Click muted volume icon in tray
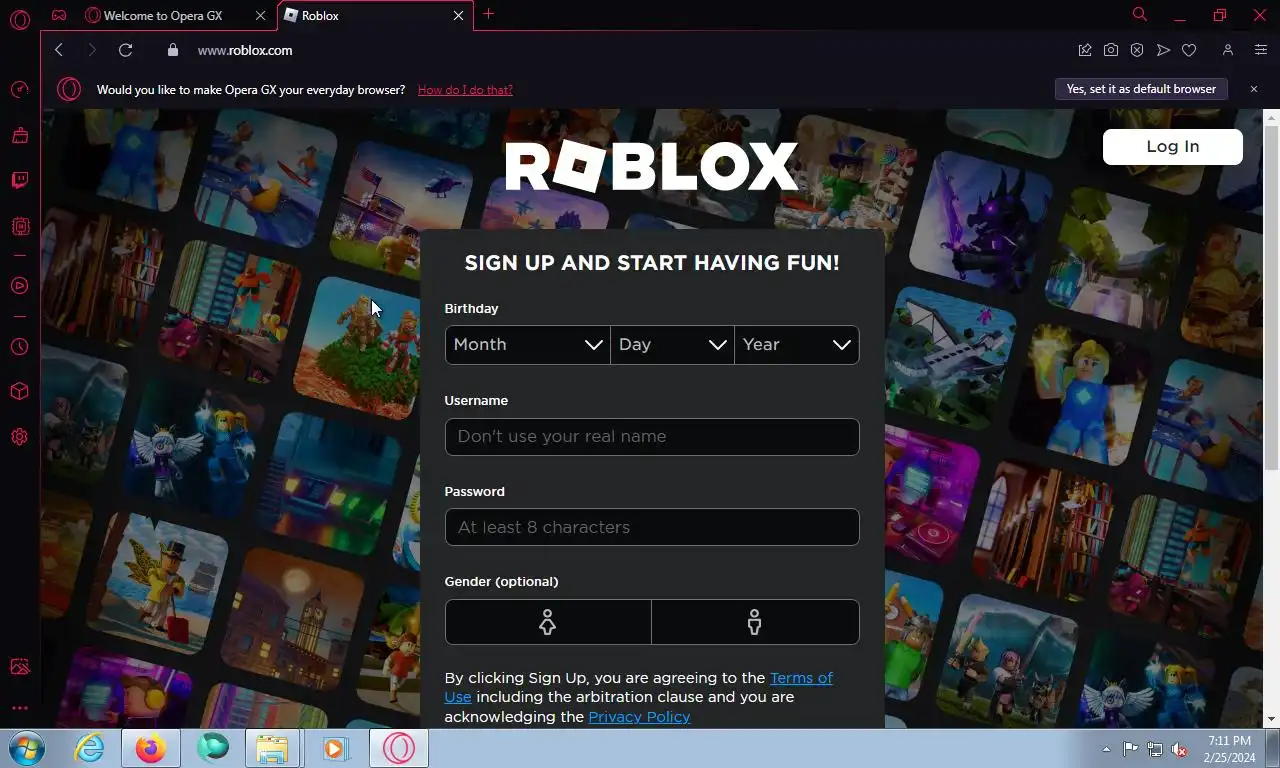The width and height of the screenshot is (1280, 768). (1179, 749)
